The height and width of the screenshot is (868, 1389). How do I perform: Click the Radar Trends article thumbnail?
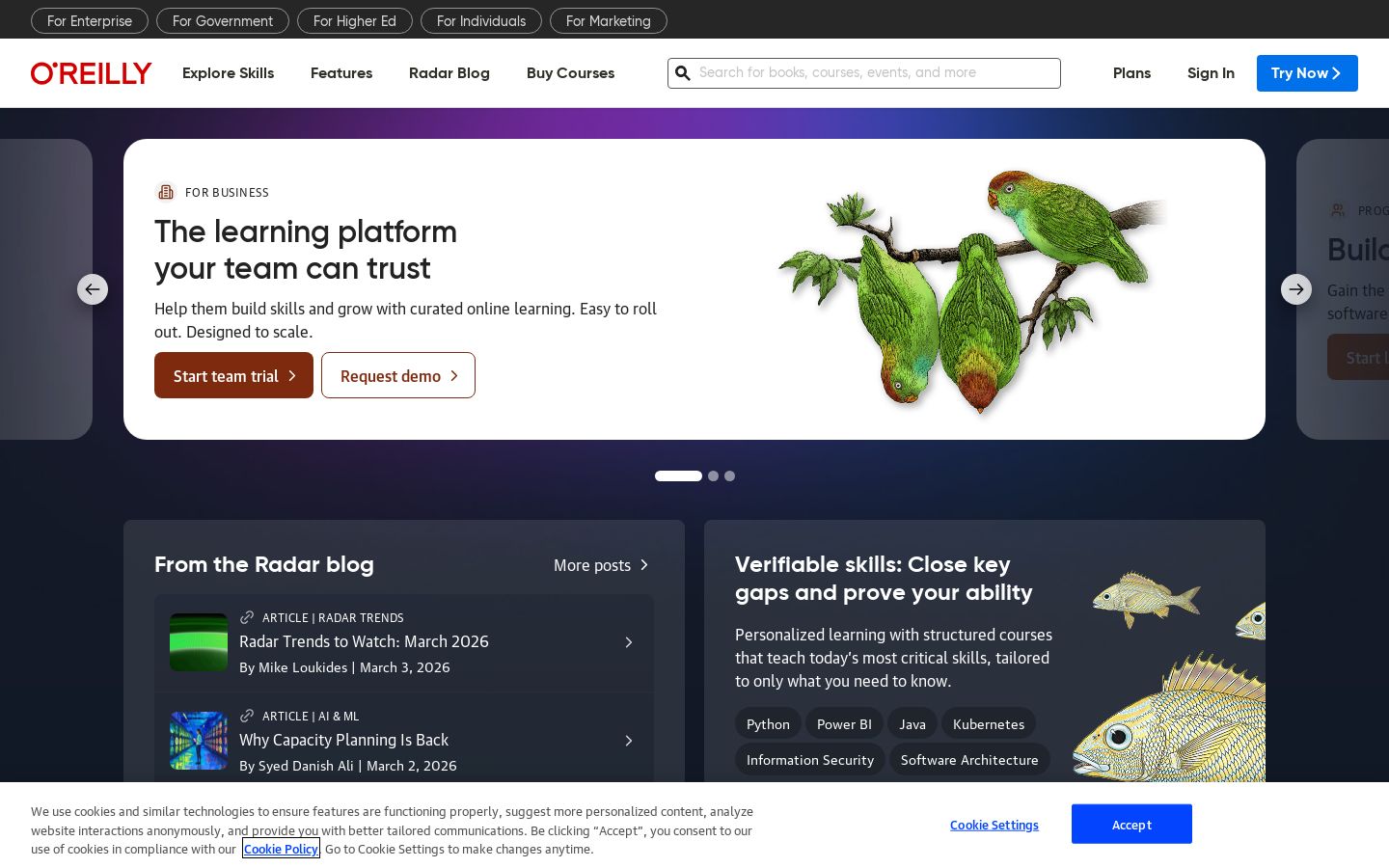tap(199, 642)
